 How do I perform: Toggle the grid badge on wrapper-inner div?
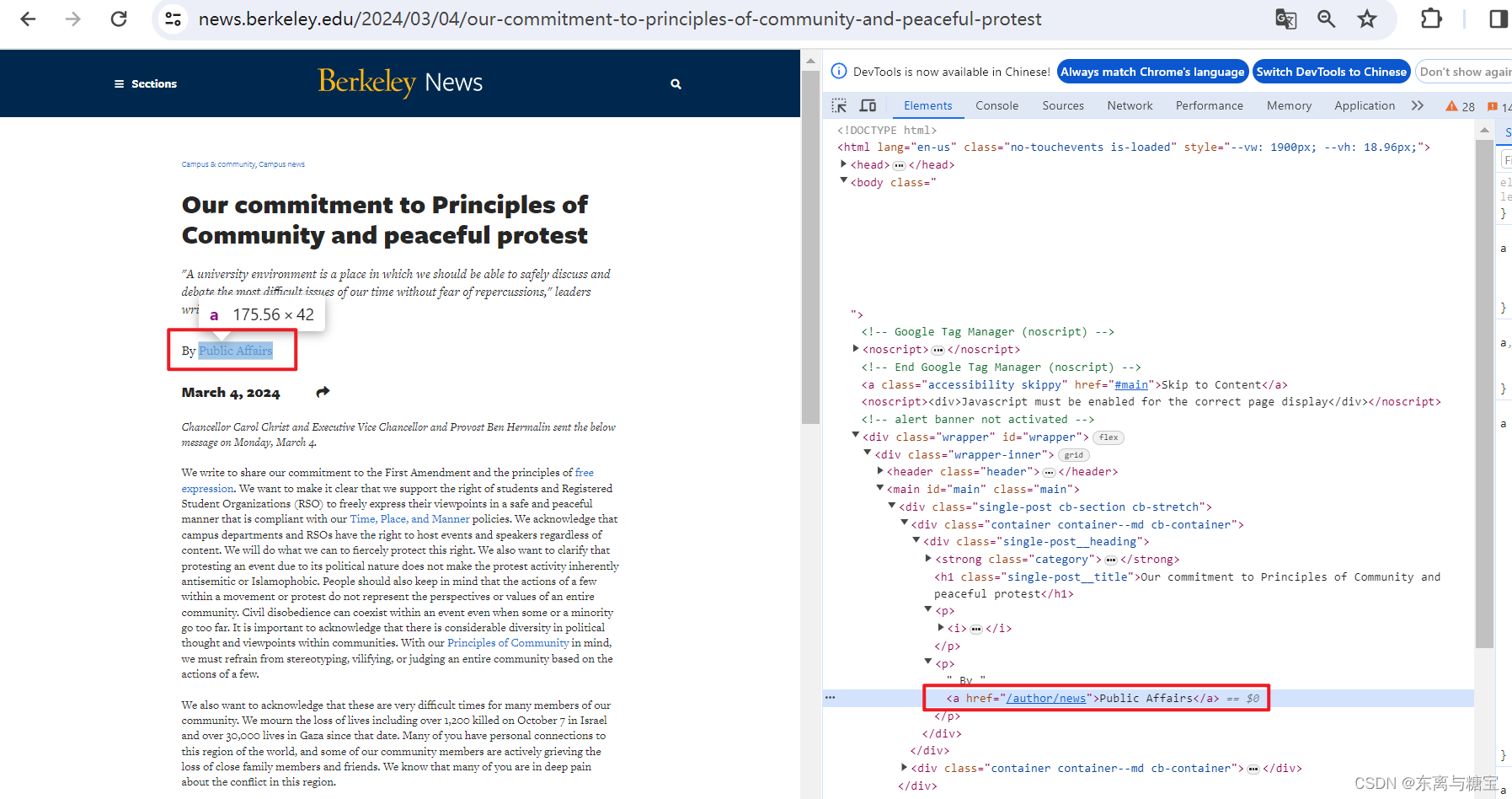click(x=1073, y=455)
